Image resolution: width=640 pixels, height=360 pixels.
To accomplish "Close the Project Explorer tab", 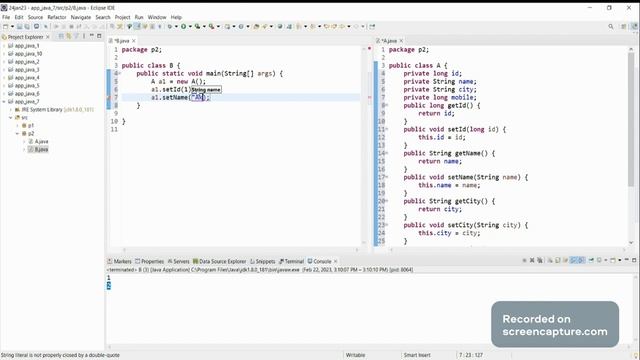I will (48, 37).
